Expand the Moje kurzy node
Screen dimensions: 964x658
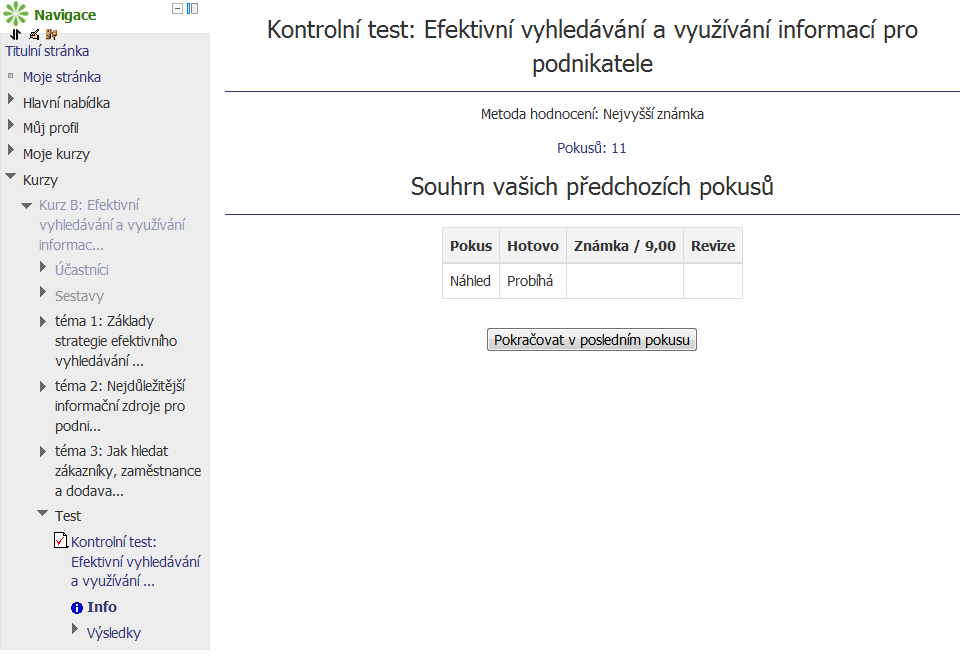tap(10, 150)
